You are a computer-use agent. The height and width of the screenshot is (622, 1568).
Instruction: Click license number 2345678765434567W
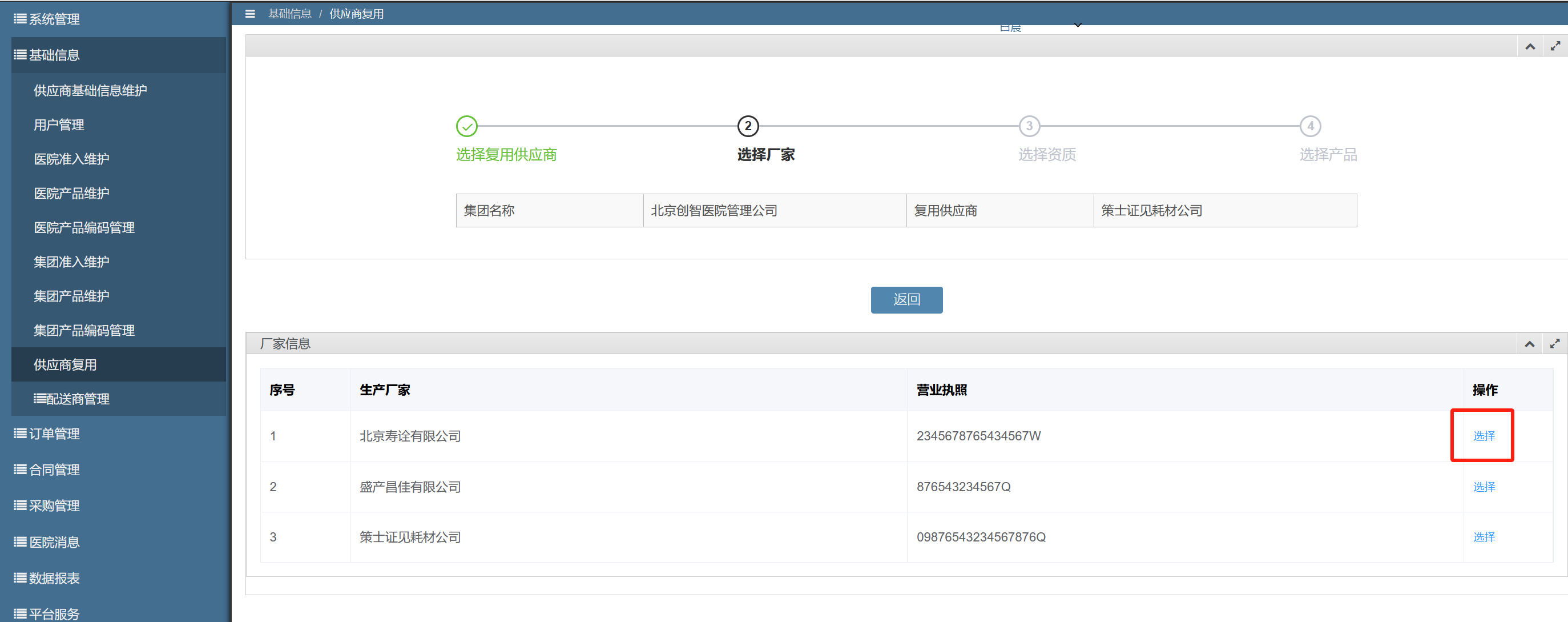[978, 436]
